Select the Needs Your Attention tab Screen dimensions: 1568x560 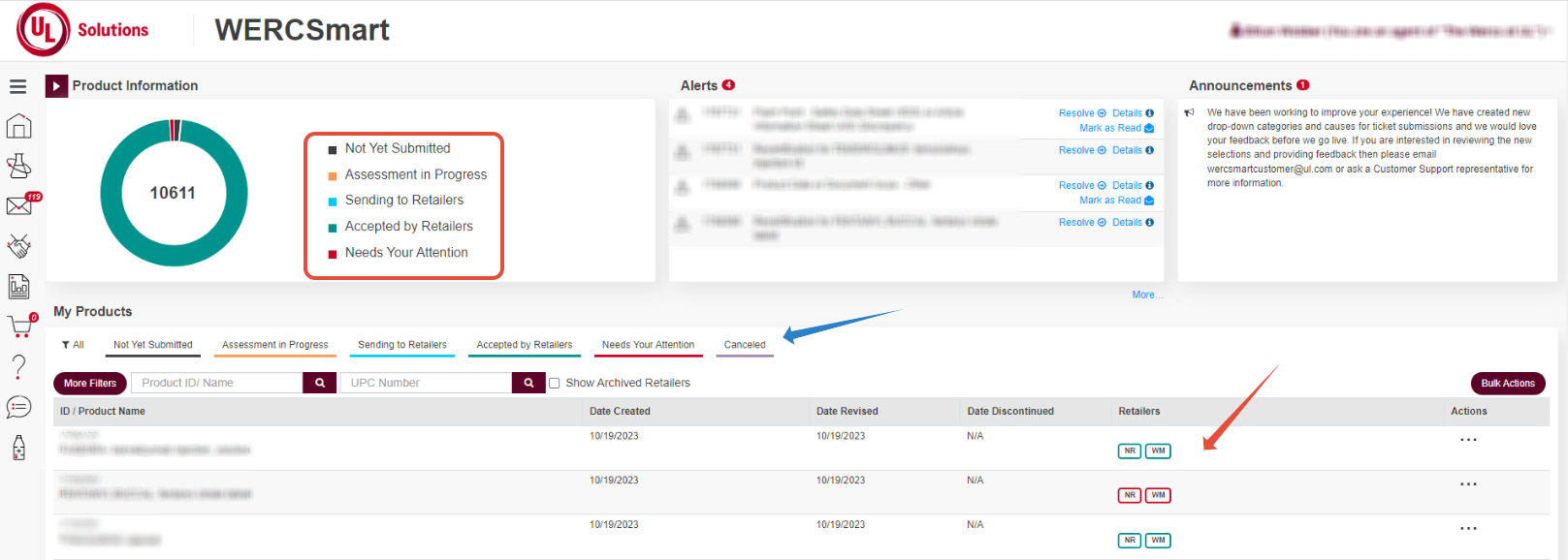(648, 345)
